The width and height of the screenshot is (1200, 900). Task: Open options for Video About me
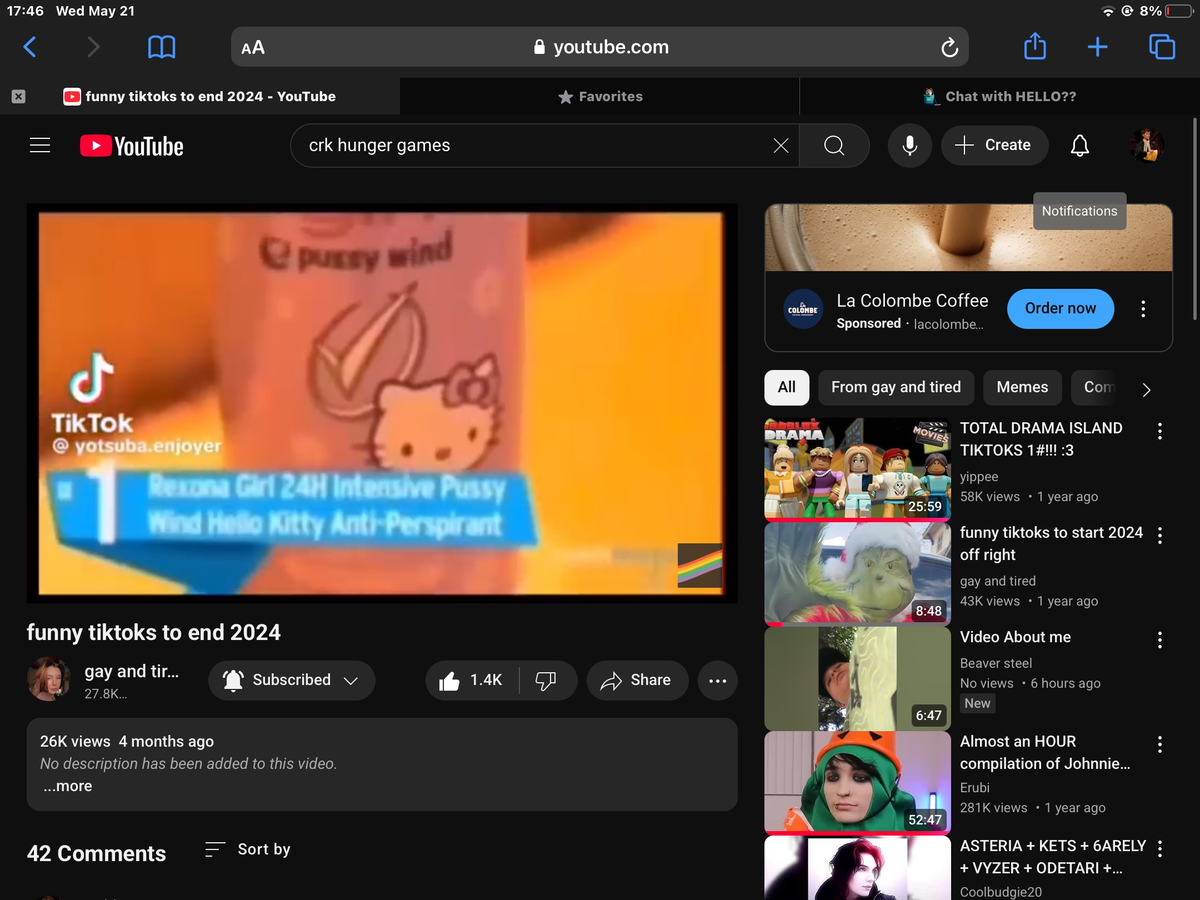click(1160, 640)
